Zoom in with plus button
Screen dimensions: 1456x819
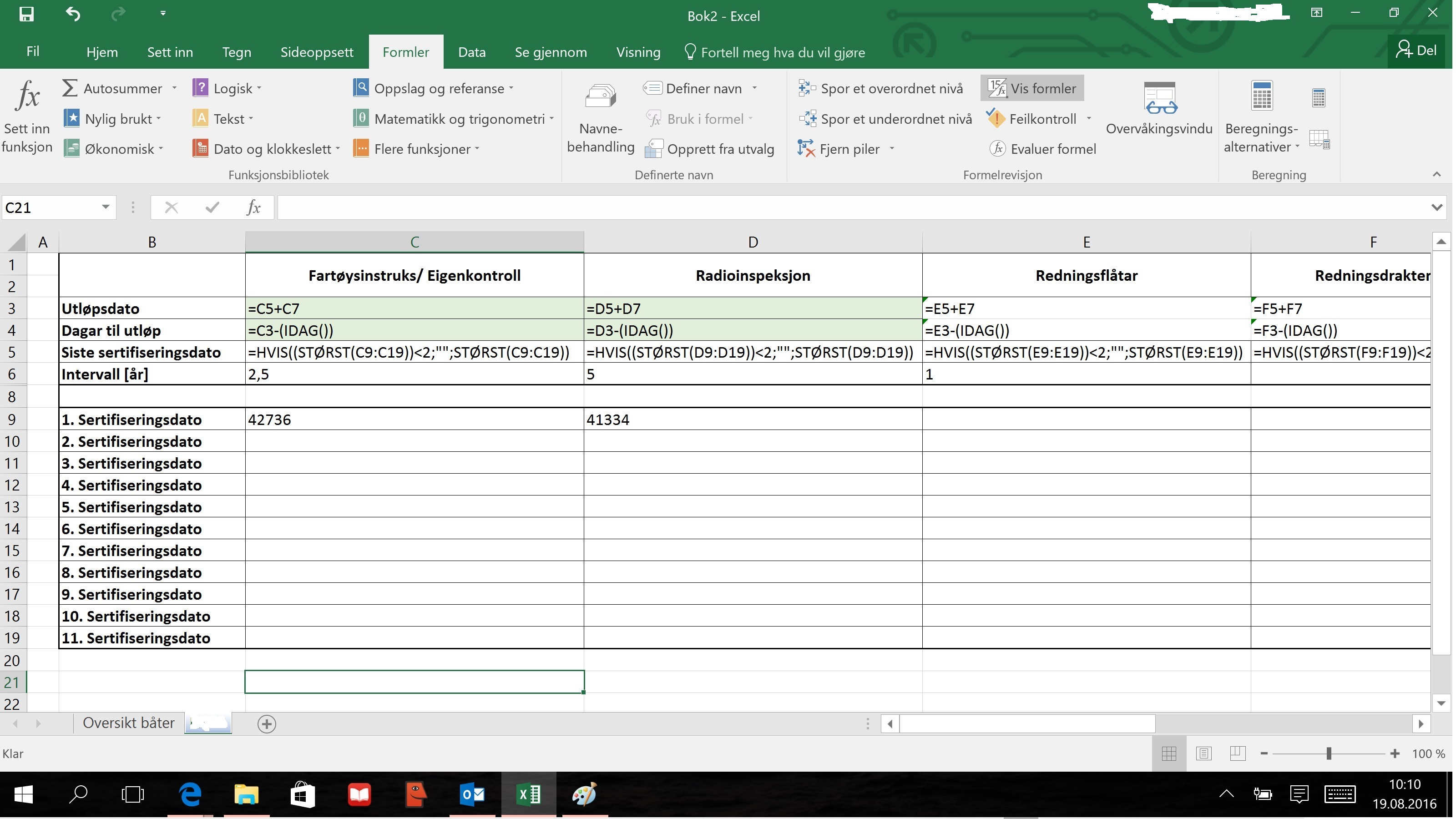[1395, 753]
